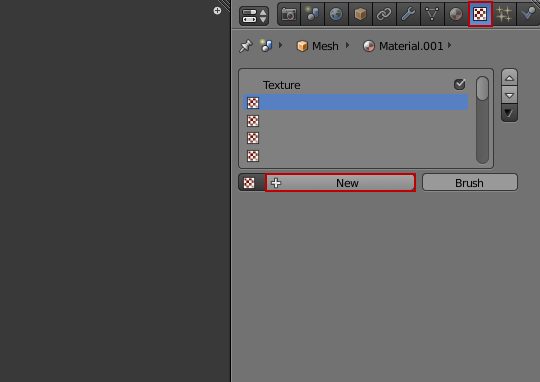Open the Modifiers wrench tab
The image size is (540, 382).
(408, 14)
